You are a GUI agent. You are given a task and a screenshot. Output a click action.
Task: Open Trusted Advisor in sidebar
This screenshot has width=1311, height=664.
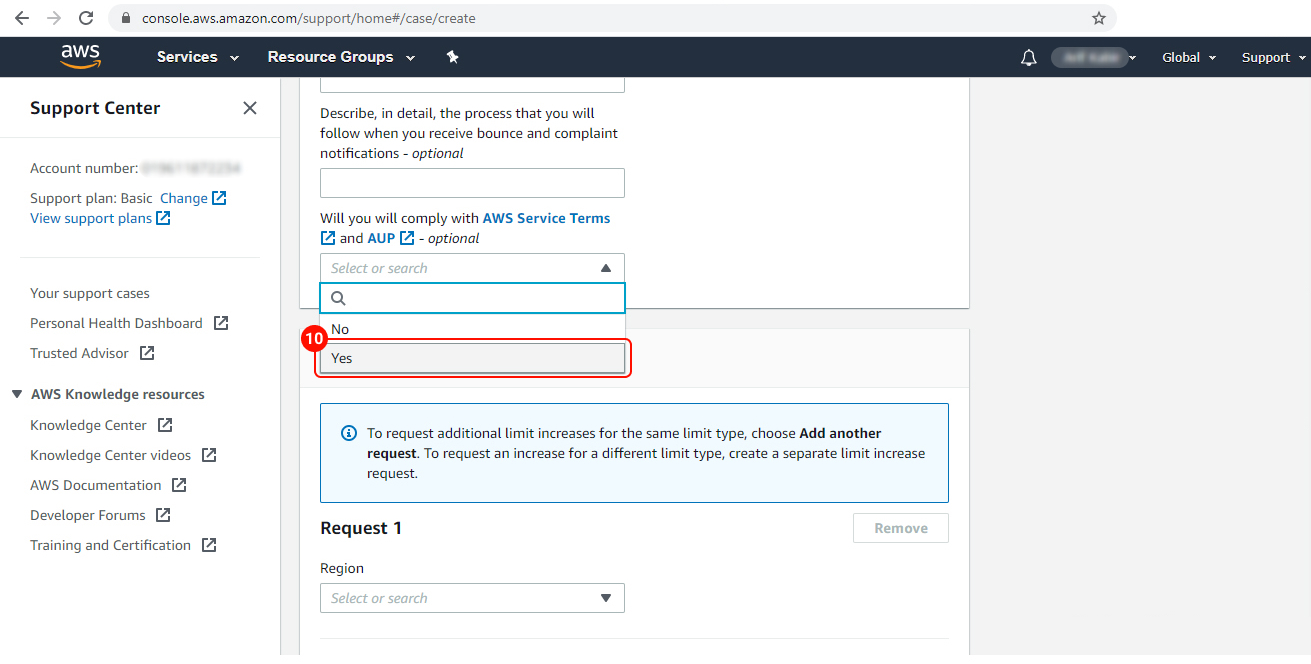tap(80, 353)
